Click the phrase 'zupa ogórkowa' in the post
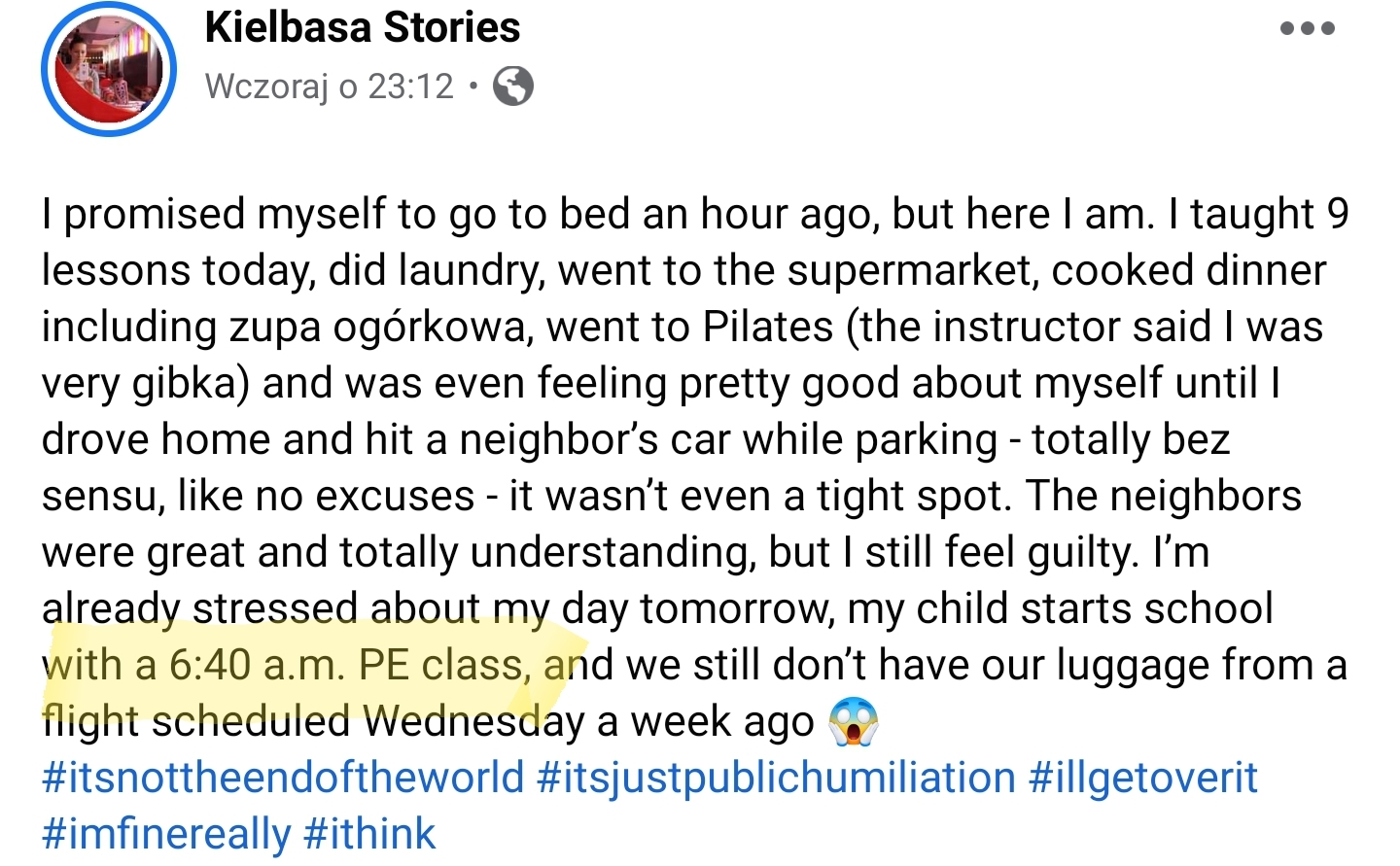 point(380,328)
